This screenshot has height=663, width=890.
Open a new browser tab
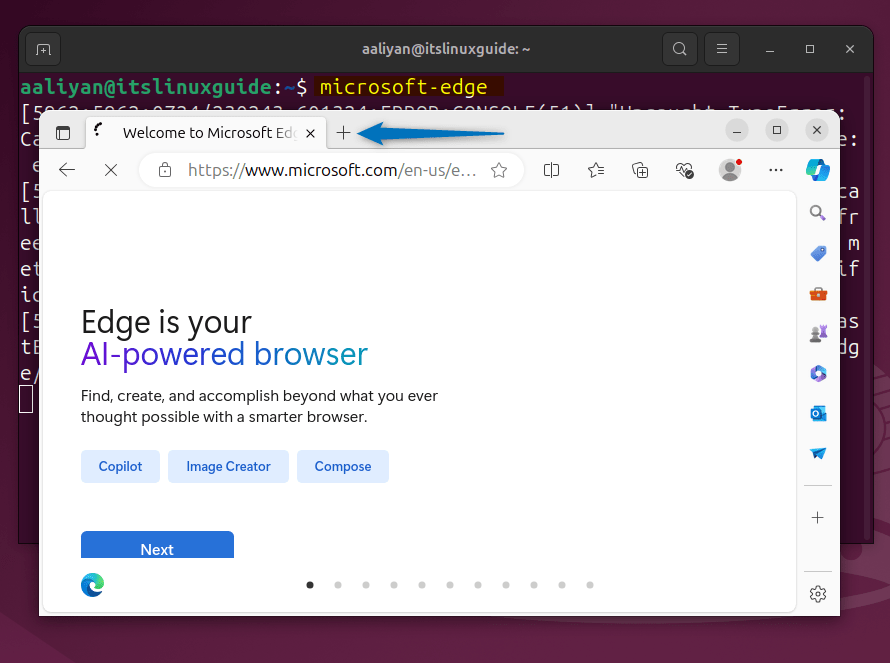343,132
